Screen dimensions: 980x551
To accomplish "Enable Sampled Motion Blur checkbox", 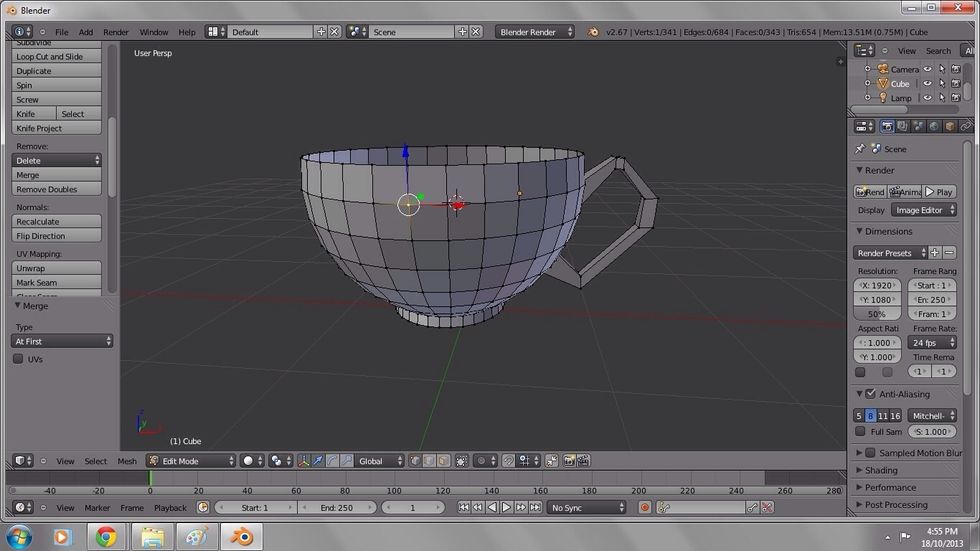I will point(871,453).
